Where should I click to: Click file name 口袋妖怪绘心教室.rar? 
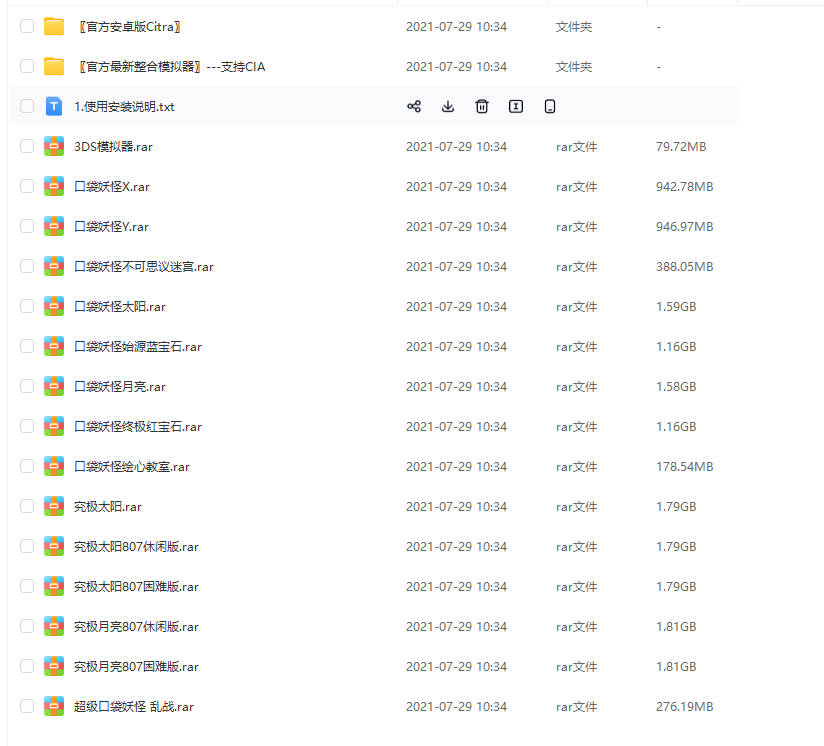[132, 467]
